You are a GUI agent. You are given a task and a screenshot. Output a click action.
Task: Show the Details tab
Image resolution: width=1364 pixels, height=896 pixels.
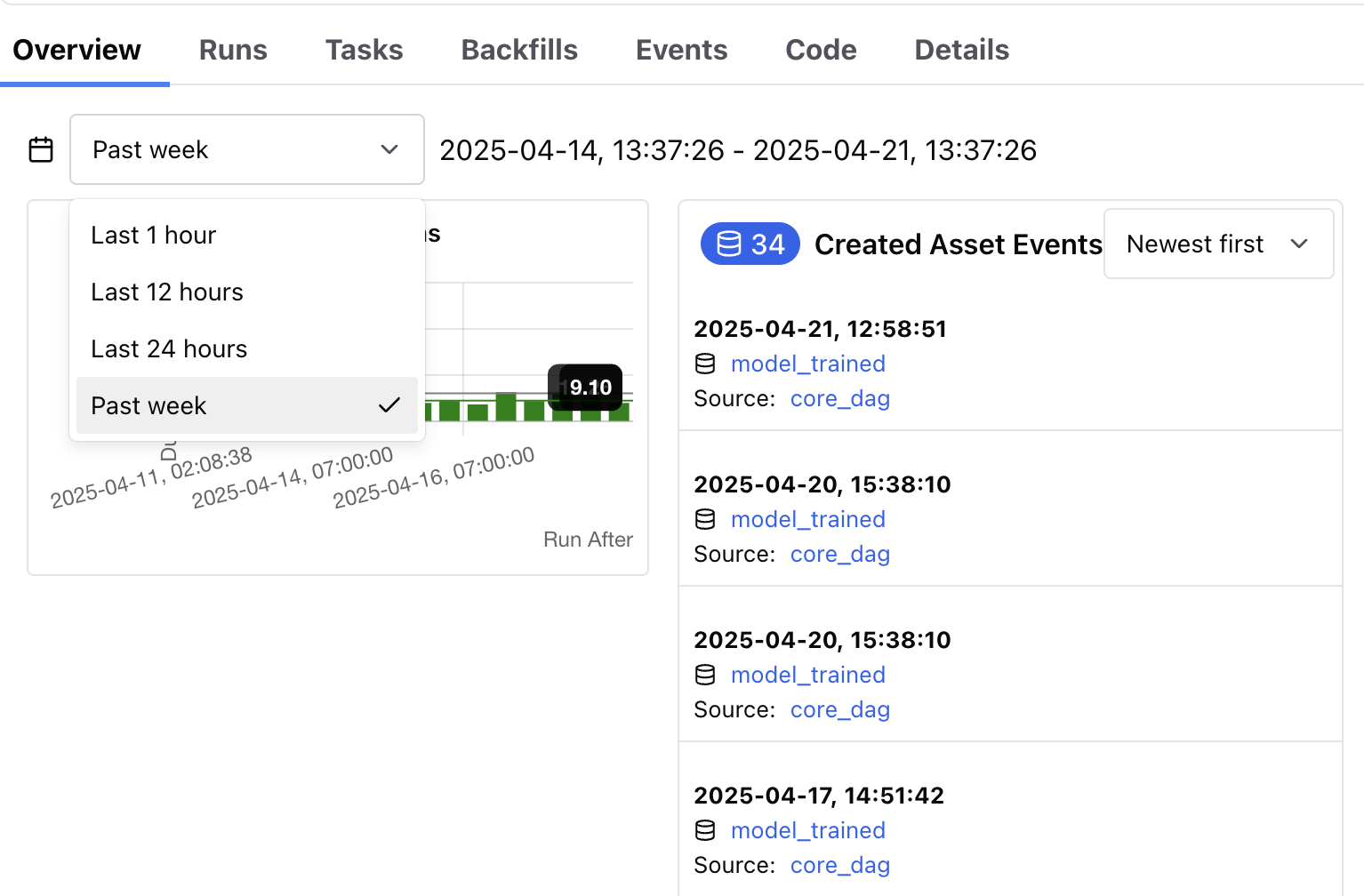(x=962, y=50)
